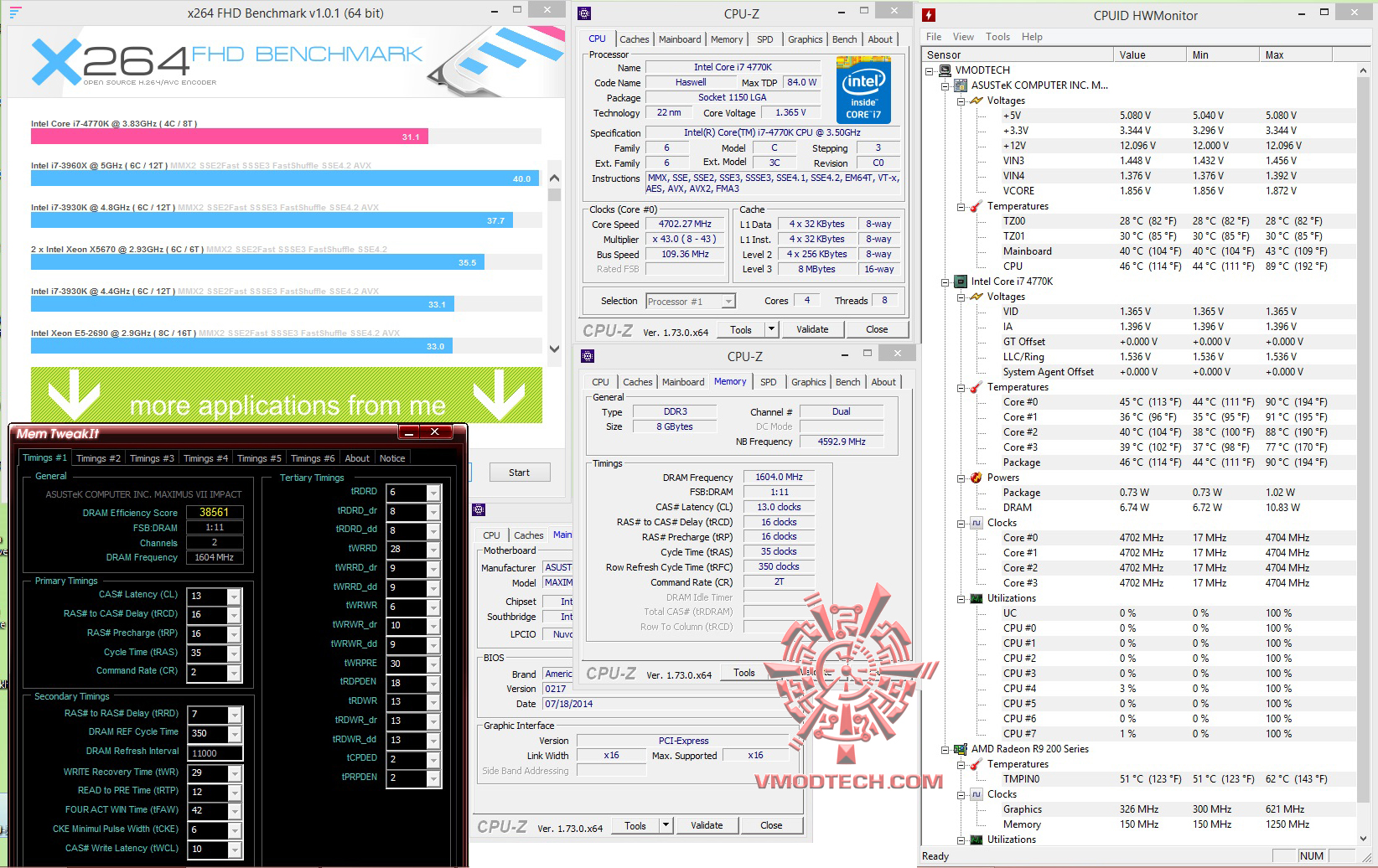Open the Bench tab in top CPU-Z window
Screen dimensions: 1378x868
[844, 39]
